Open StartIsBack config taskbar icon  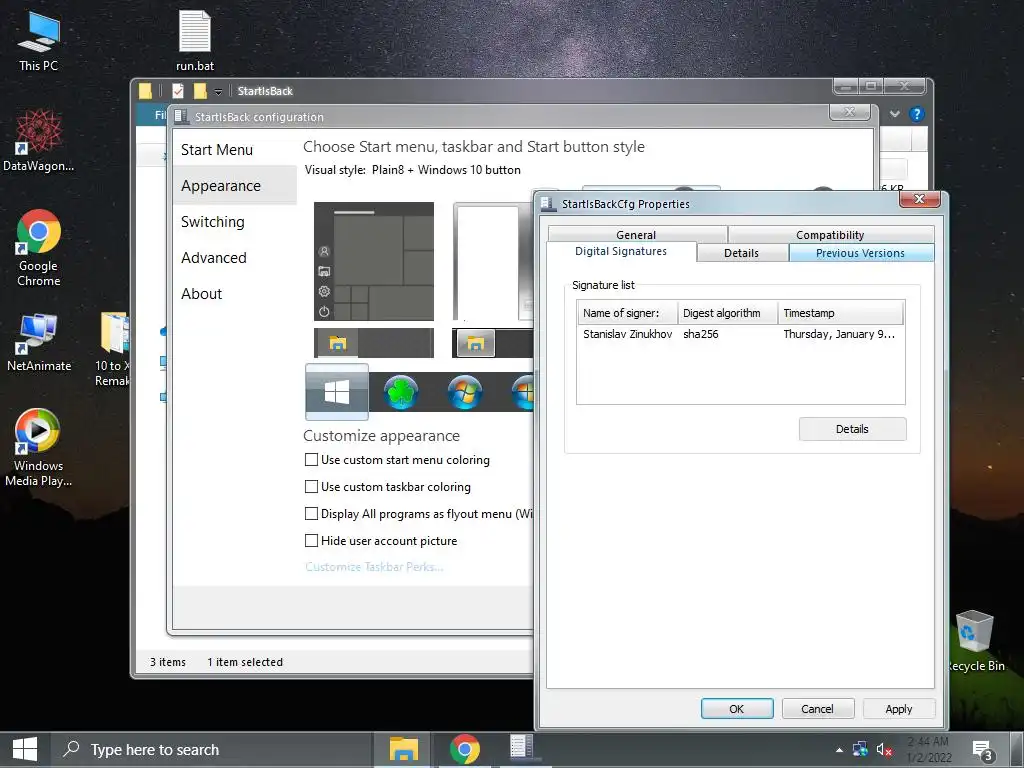pyautogui.click(x=521, y=748)
